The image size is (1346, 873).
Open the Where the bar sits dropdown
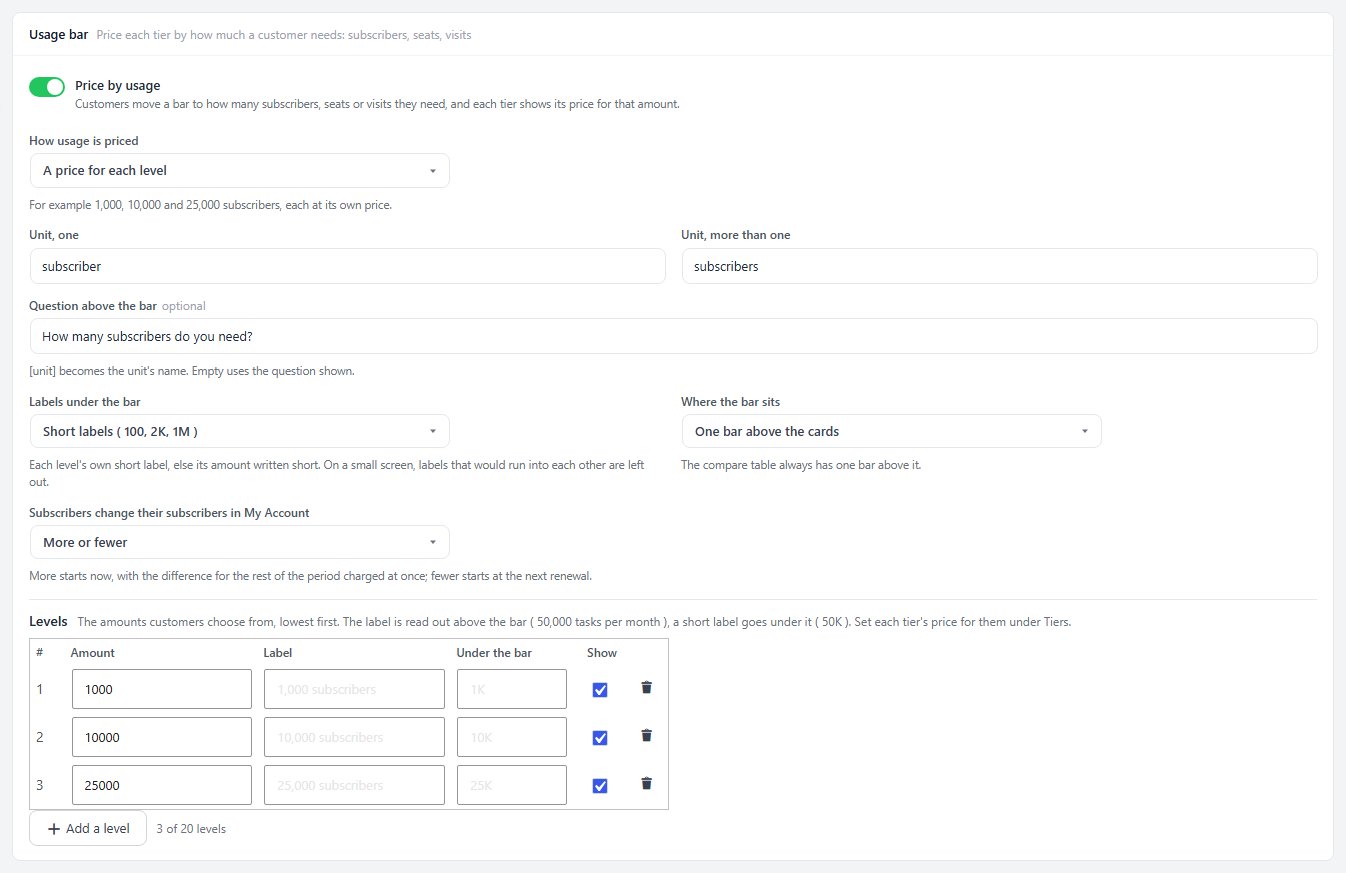click(x=891, y=431)
